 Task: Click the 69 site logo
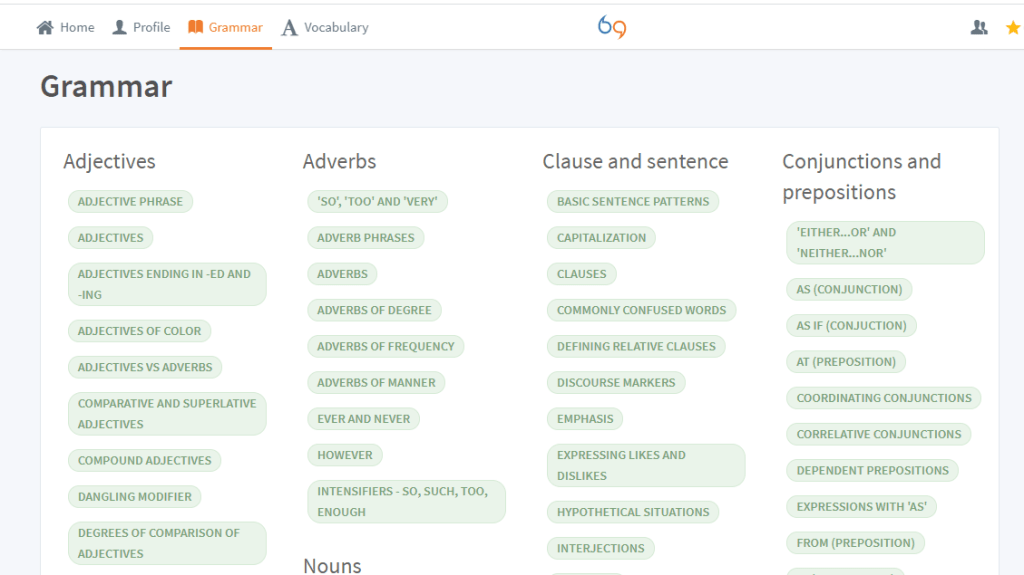pyautogui.click(x=612, y=27)
